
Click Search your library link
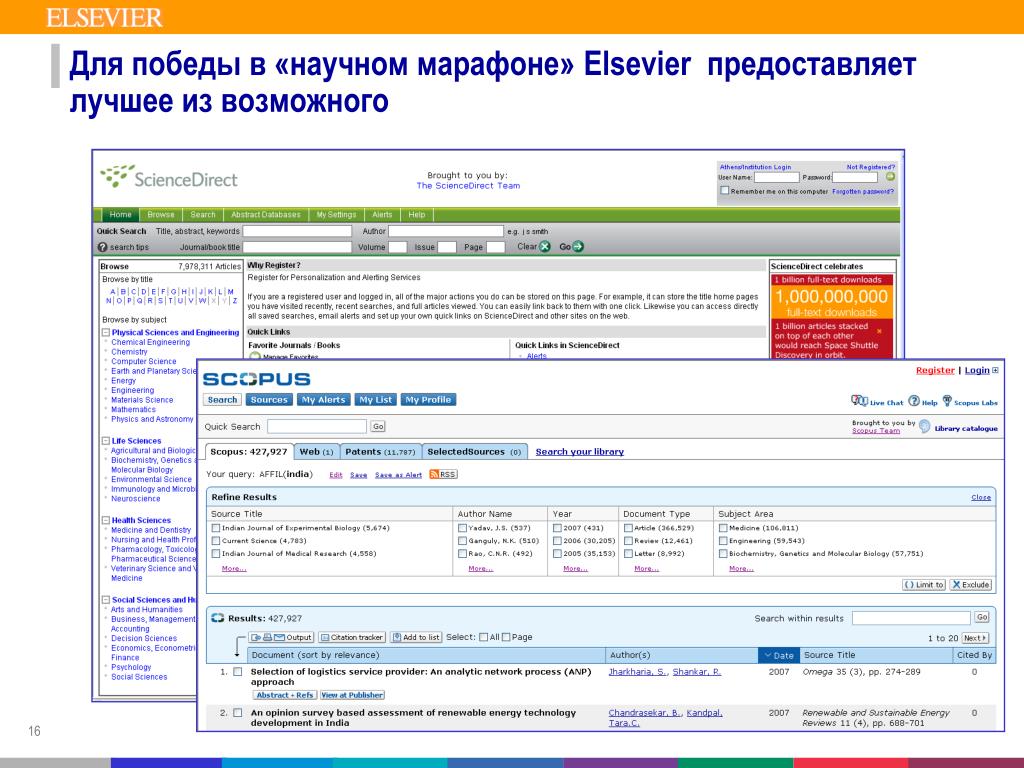[579, 452]
